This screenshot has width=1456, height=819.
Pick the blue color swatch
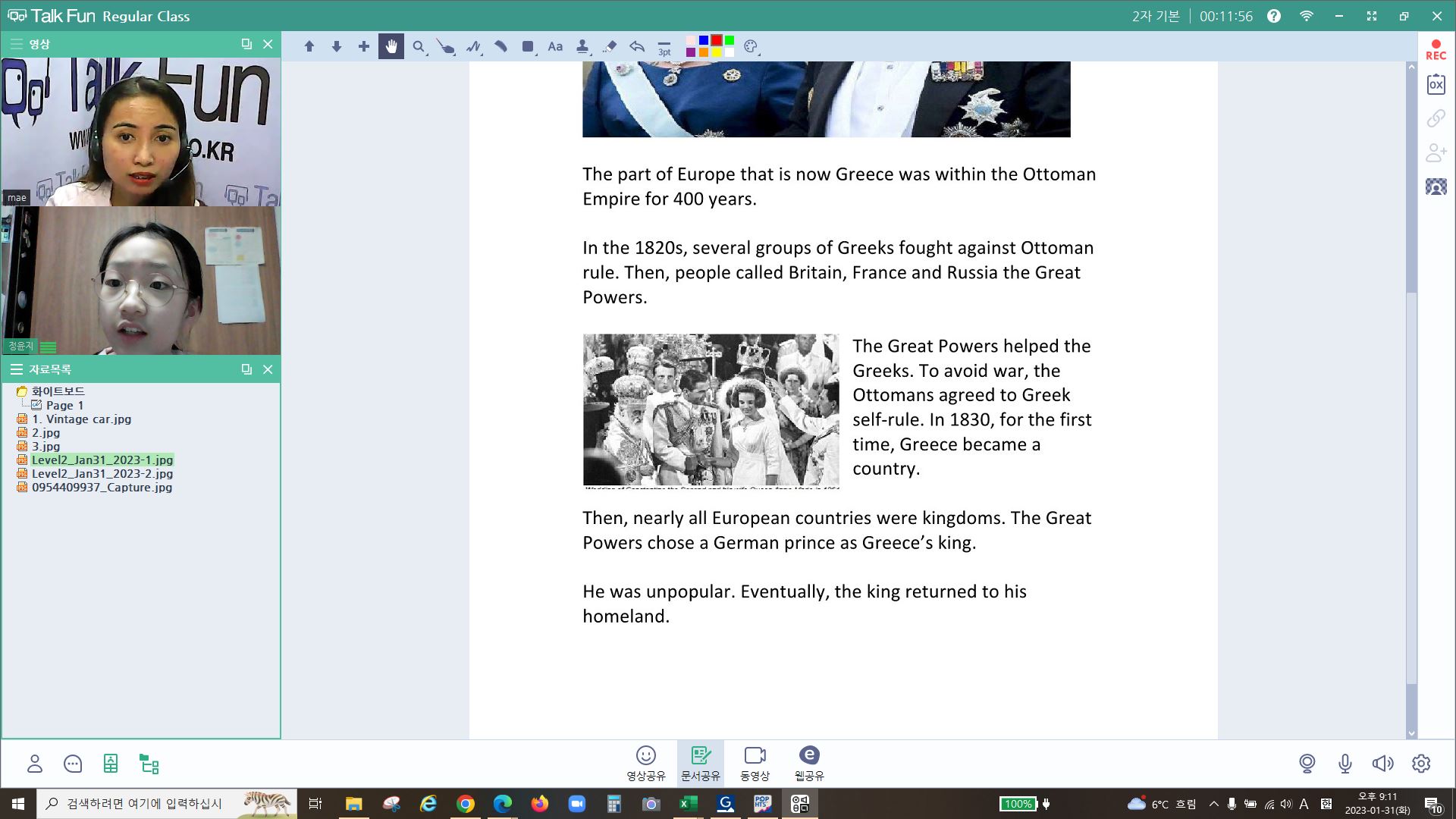coord(704,40)
